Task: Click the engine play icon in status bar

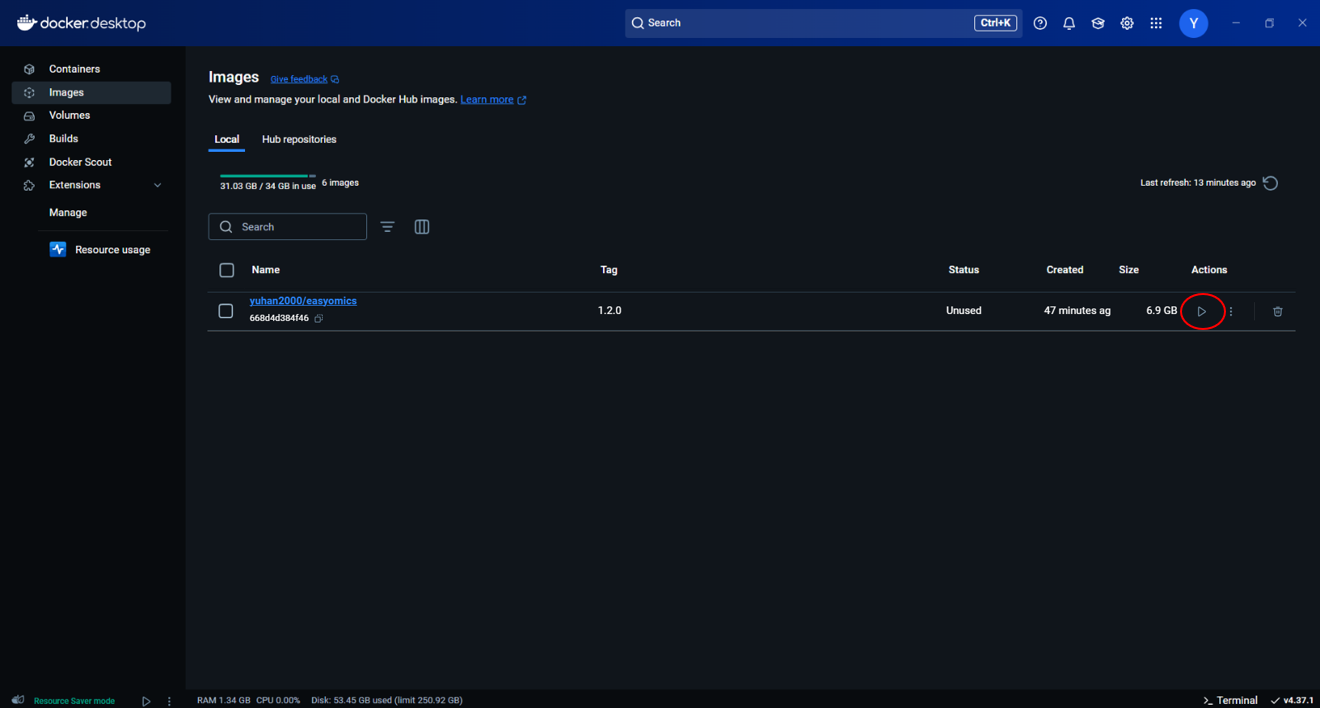Action: [146, 701]
